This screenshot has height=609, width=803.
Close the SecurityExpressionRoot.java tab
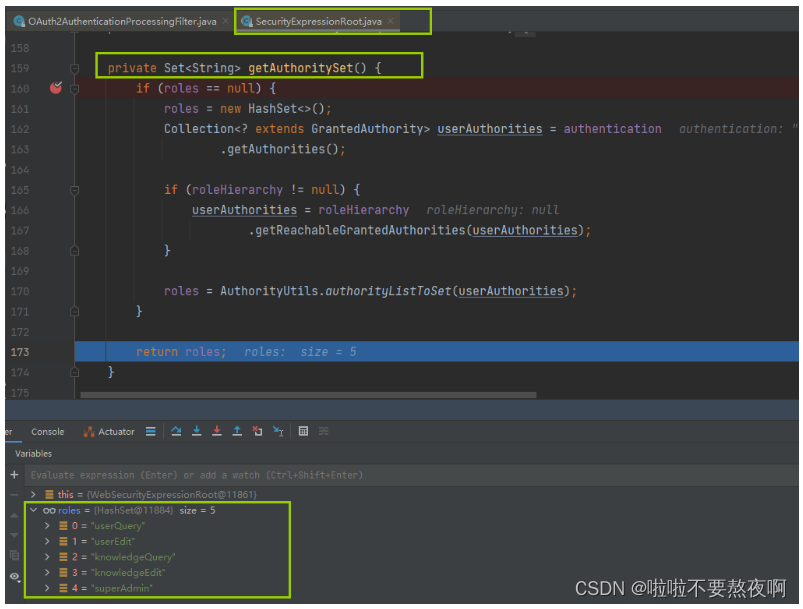pyautogui.click(x=391, y=21)
